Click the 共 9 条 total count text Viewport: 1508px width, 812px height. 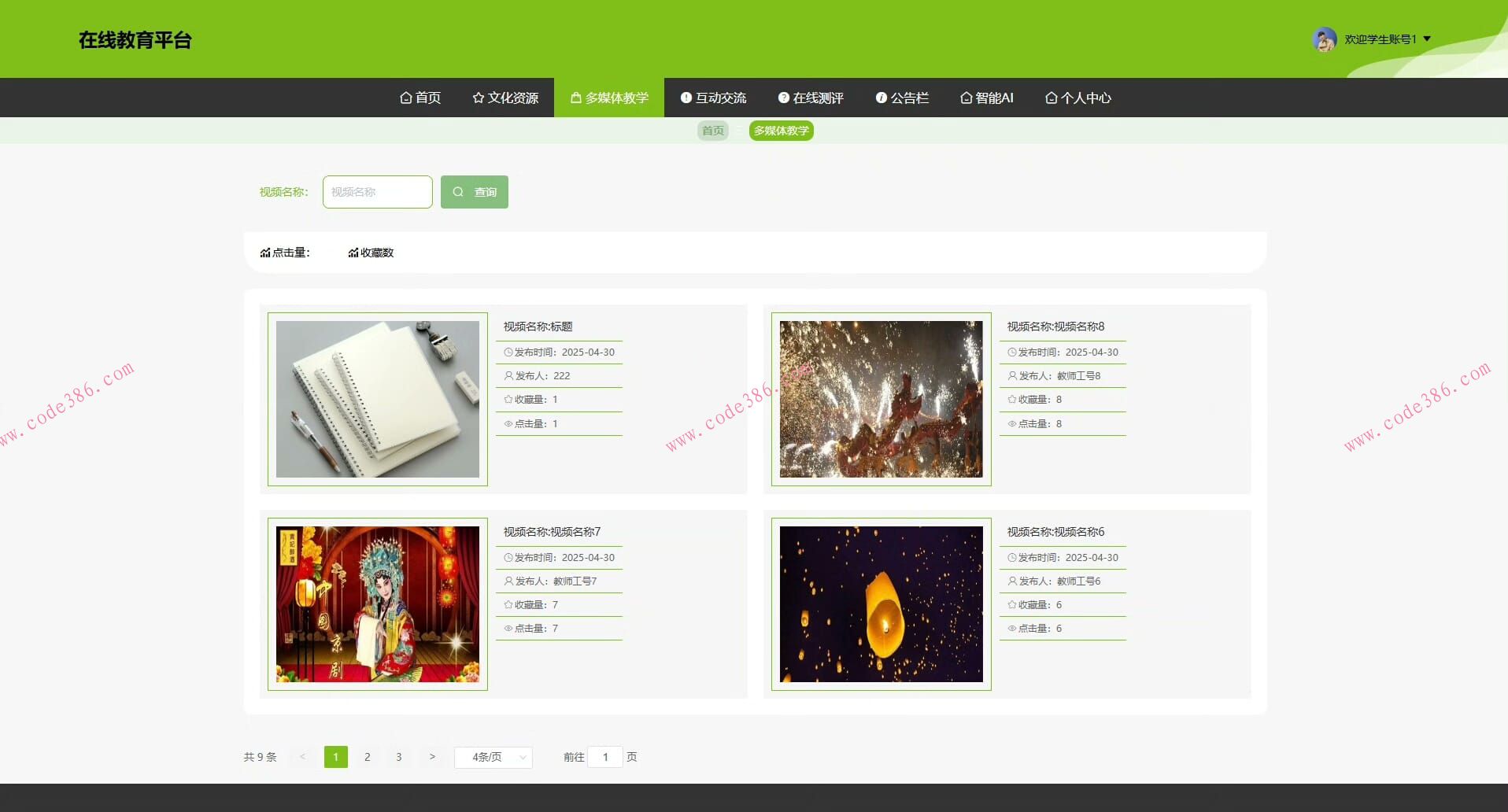(x=261, y=757)
